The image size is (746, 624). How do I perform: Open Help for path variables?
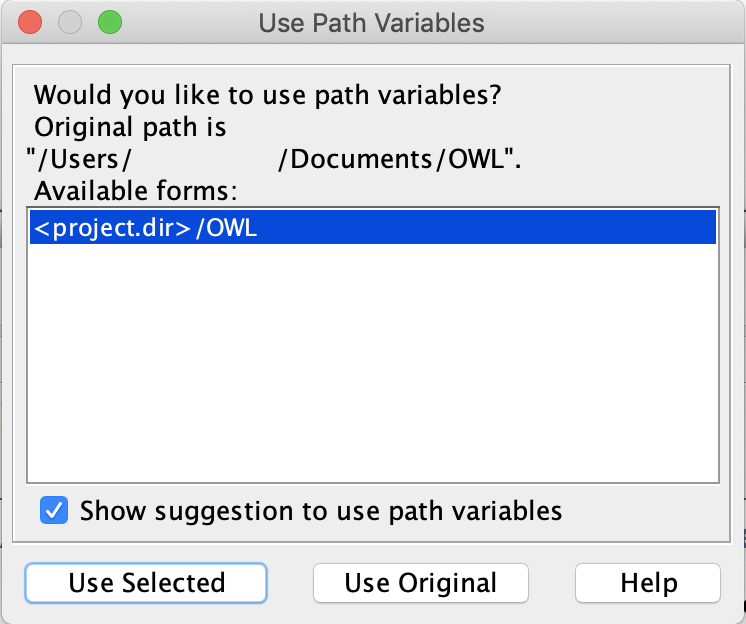point(648,583)
